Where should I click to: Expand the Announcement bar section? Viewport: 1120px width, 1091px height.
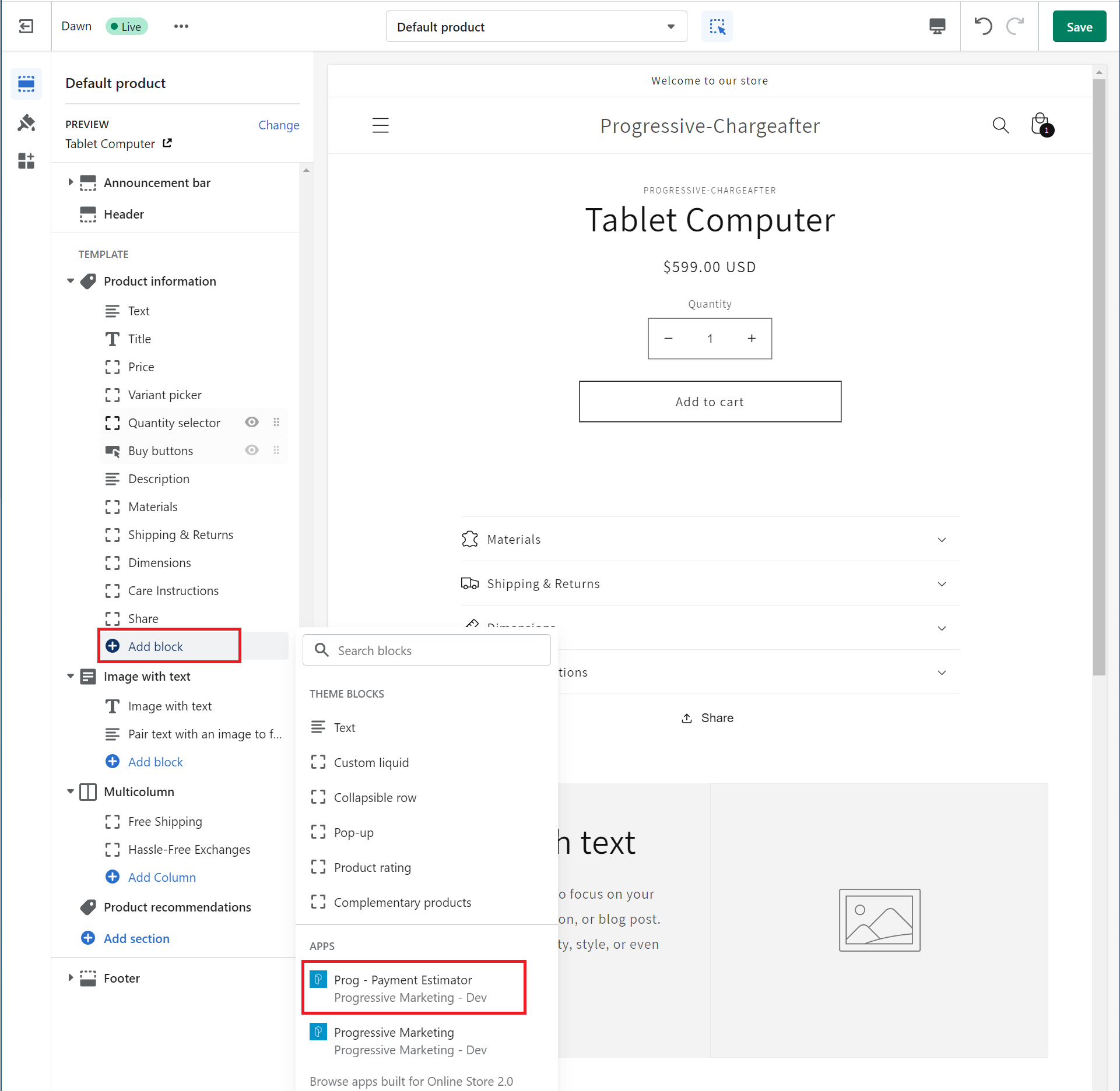pyautogui.click(x=71, y=182)
